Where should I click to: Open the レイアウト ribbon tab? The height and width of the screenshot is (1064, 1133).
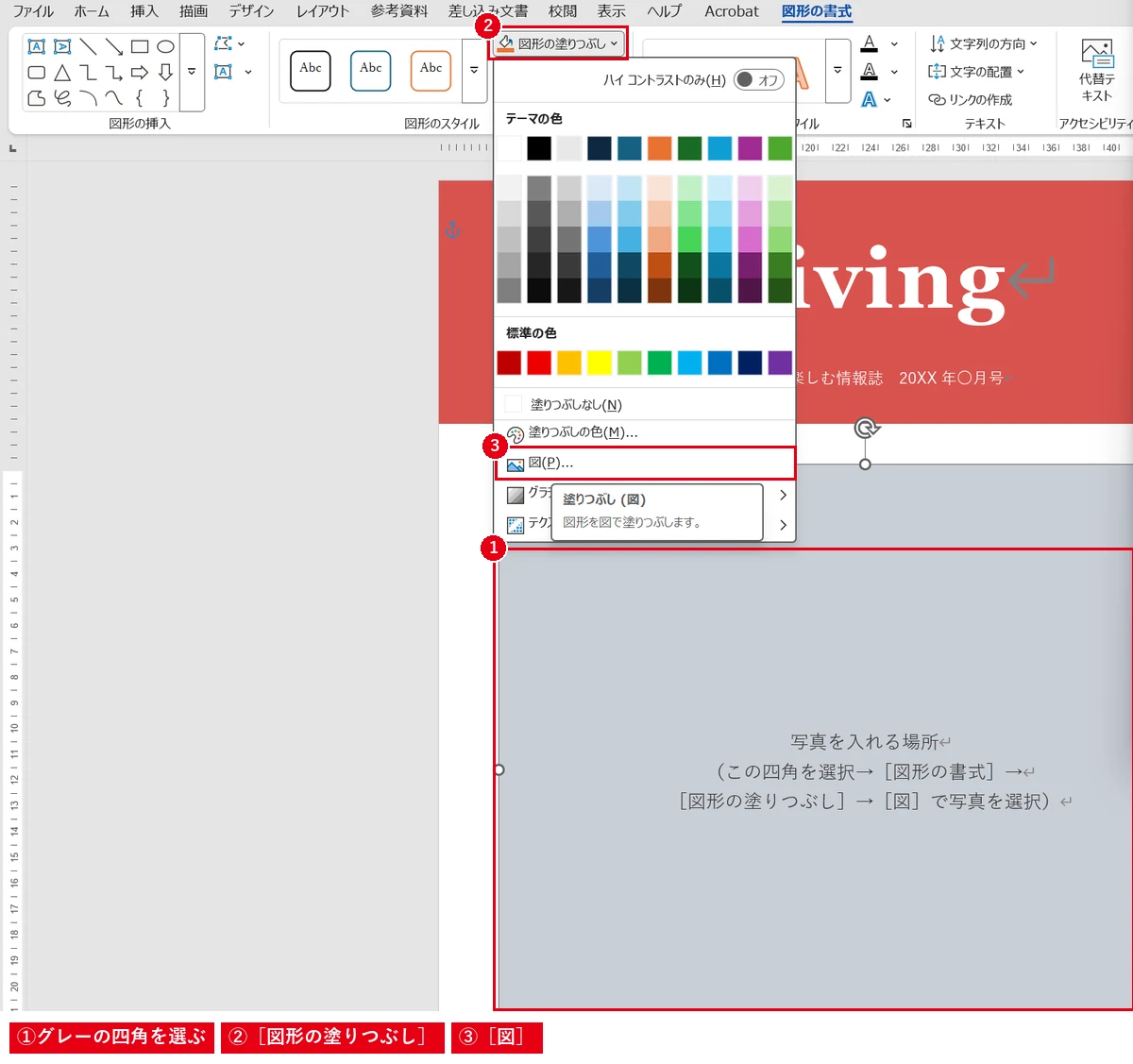322,11
